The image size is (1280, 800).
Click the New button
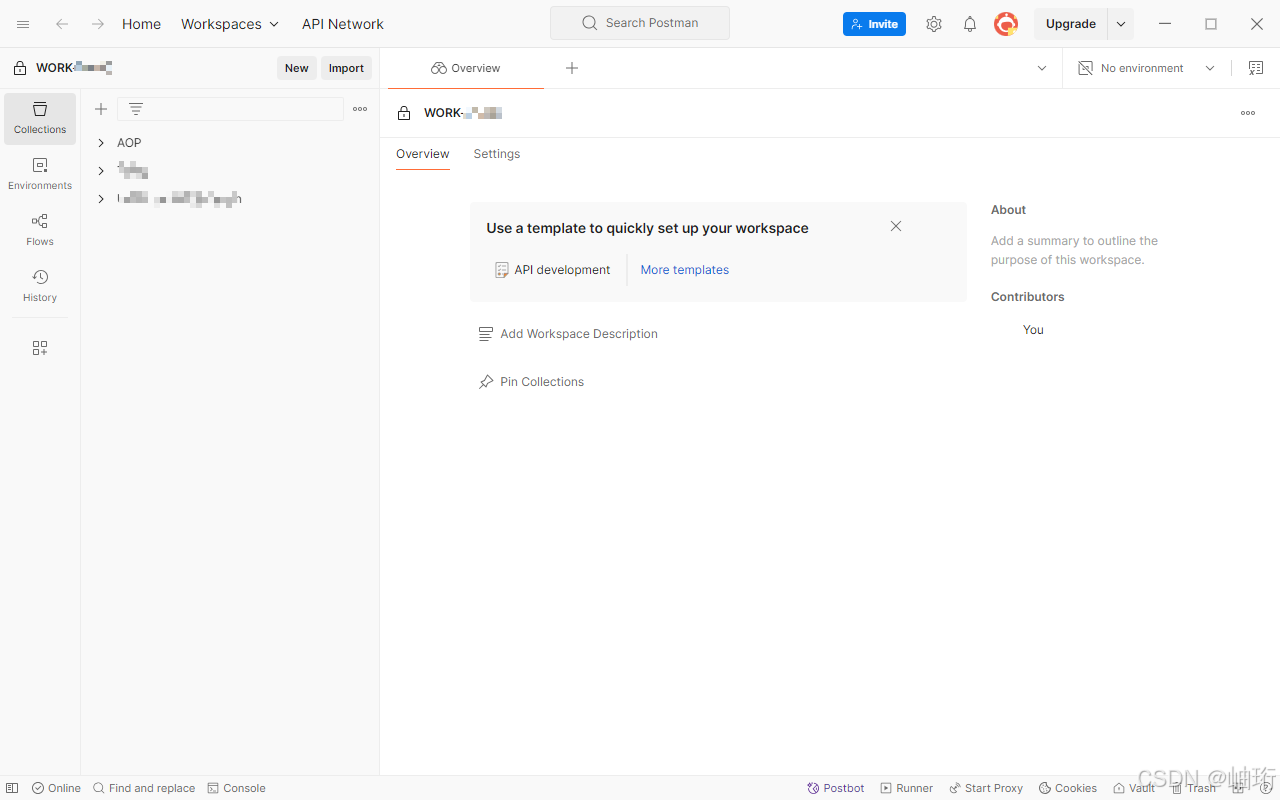tap(297, 68)
